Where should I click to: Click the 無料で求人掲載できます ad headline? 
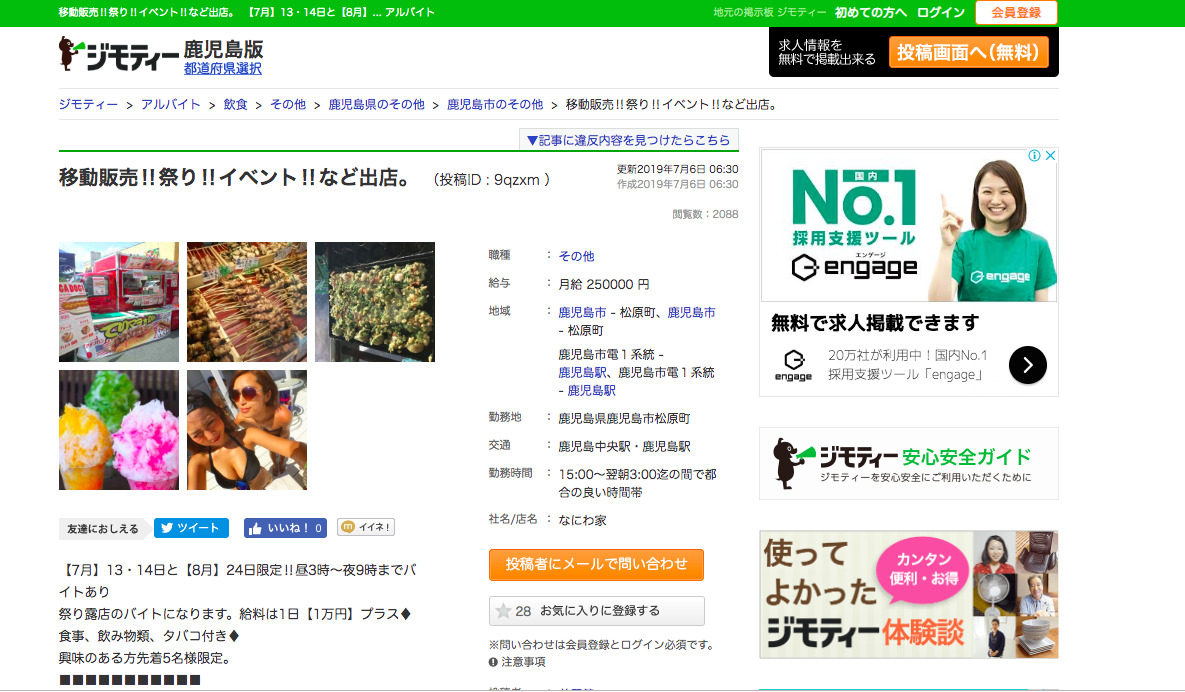point(875,323)
